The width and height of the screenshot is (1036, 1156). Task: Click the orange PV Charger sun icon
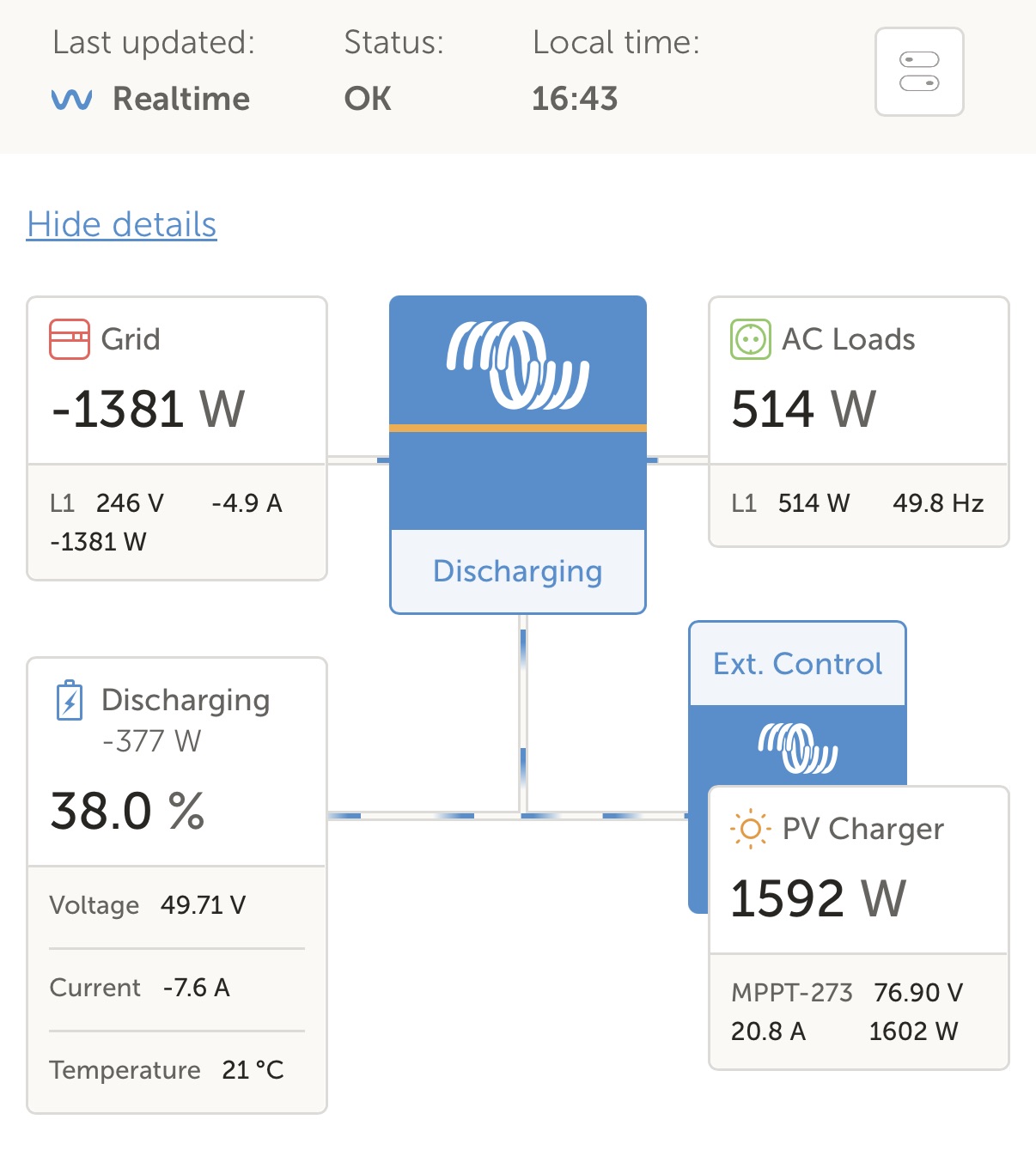[x=751, y=829]
